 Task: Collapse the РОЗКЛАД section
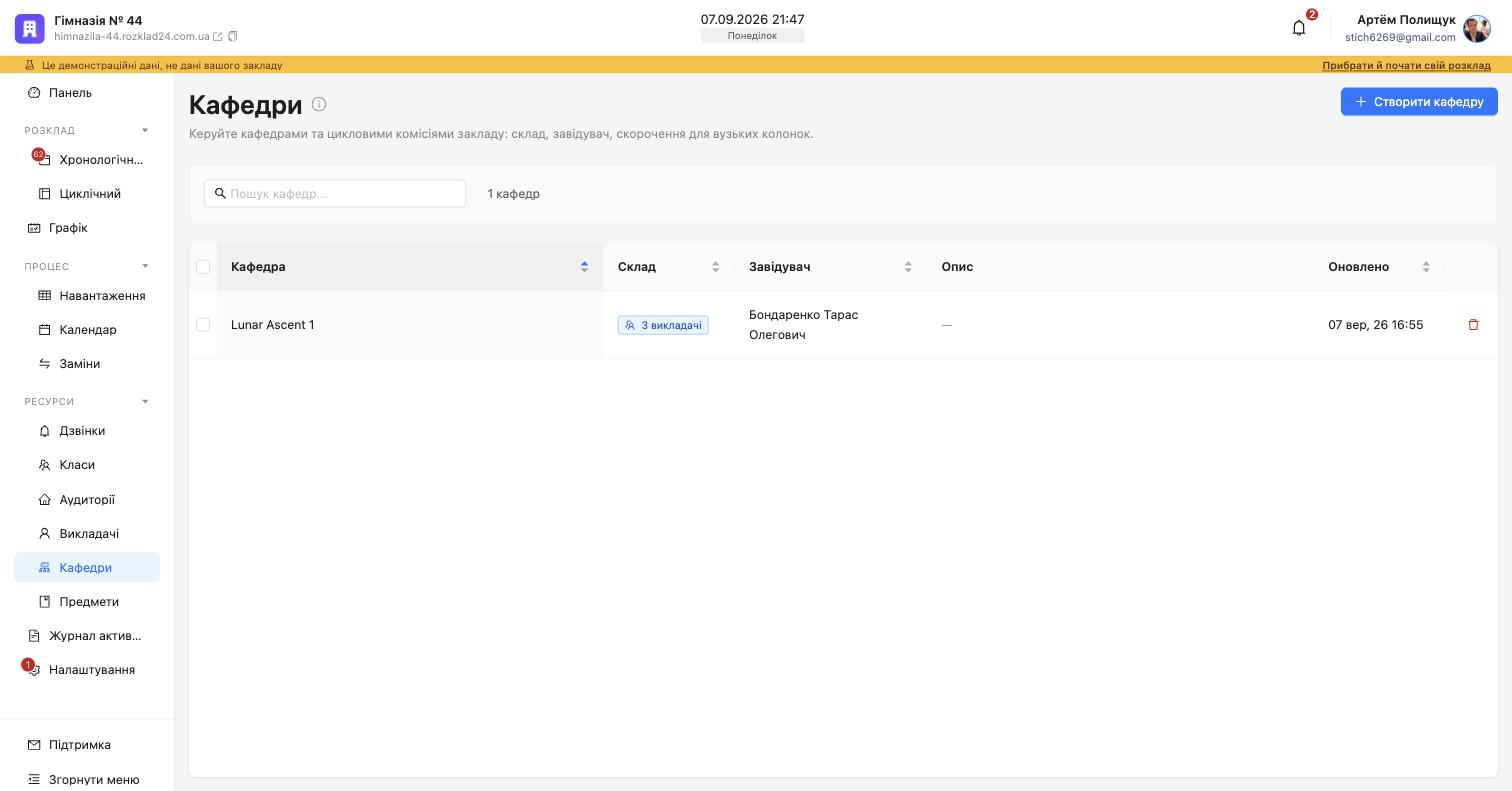pyautogui.click(x=145, y=131)
